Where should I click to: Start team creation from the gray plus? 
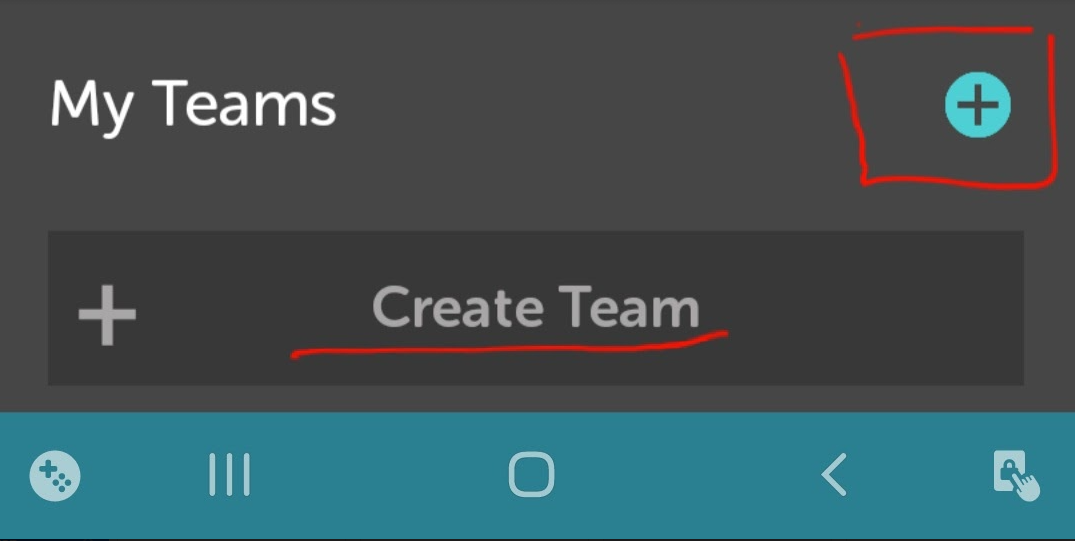point(107,315)
